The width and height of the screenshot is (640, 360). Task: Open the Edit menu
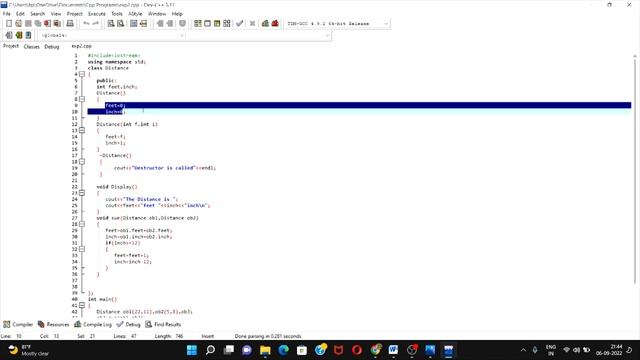[x=20, y=14]
